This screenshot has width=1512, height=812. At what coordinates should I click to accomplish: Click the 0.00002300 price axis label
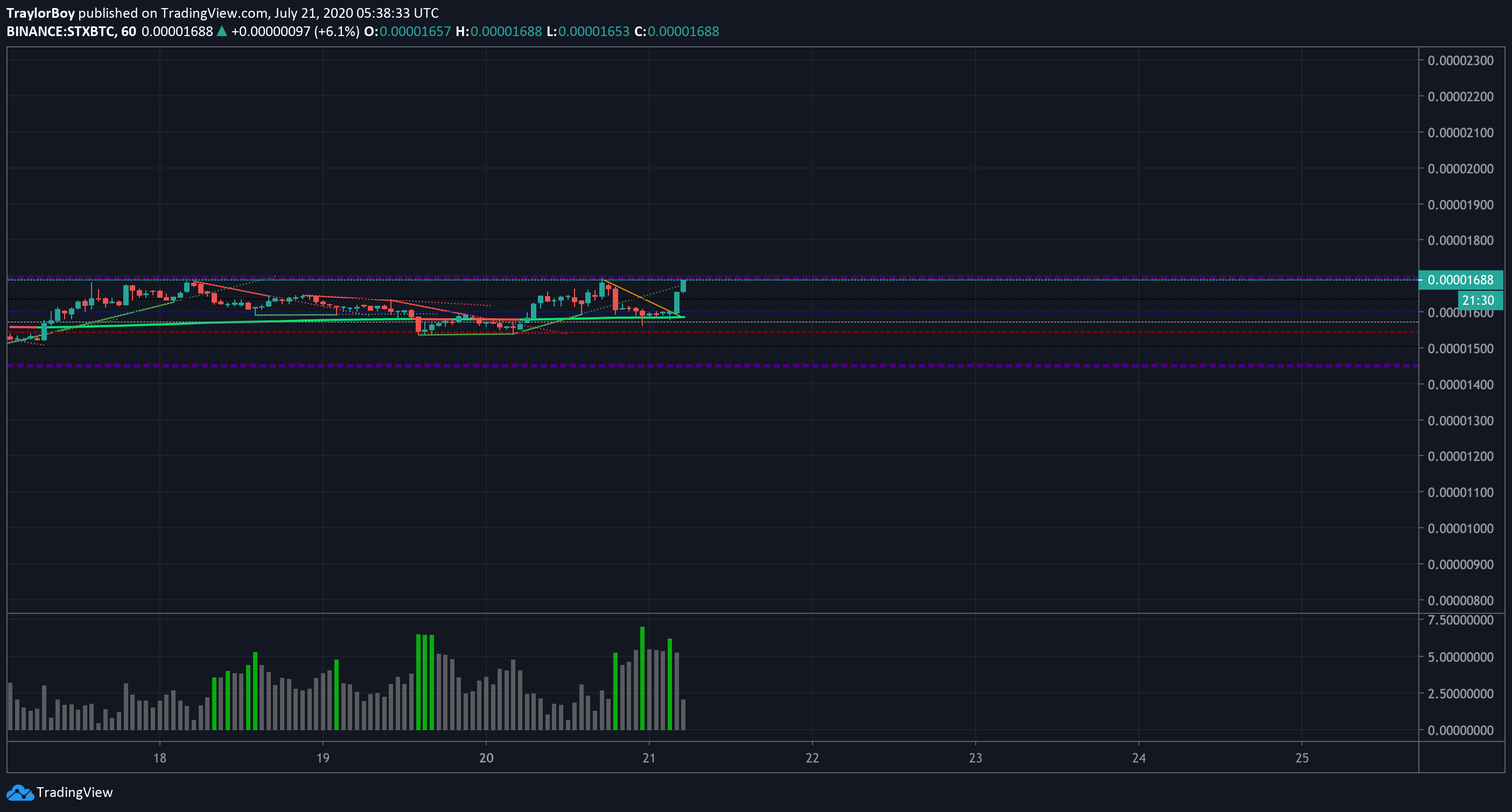(1461, 60)
